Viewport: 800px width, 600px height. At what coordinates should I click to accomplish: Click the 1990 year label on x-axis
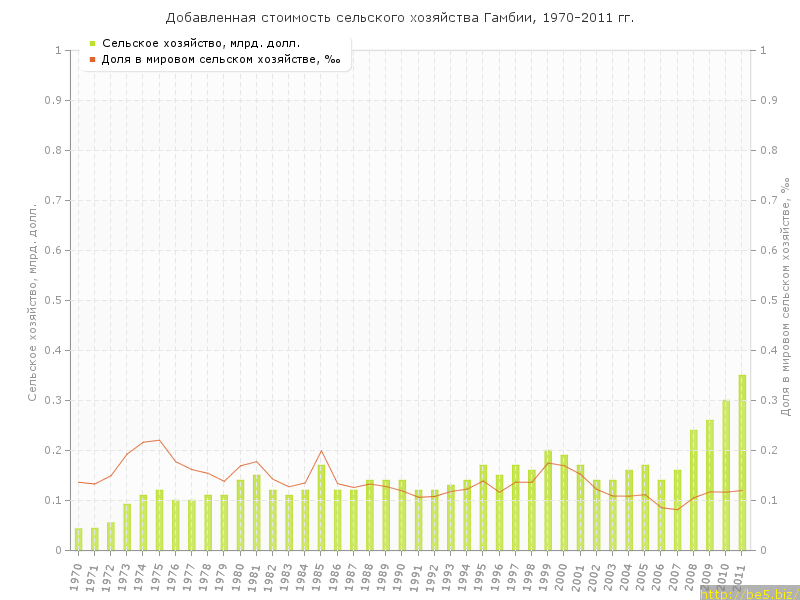point(401,574)
